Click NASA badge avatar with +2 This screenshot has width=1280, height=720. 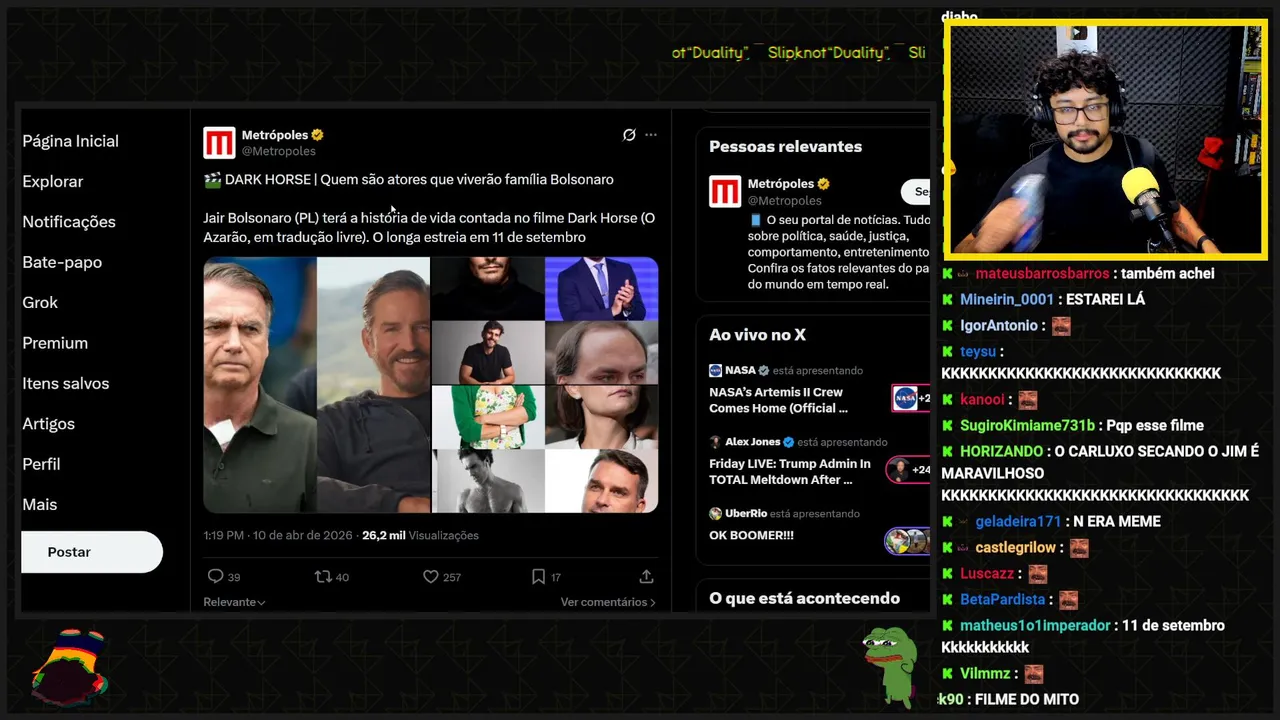point(910,398)
